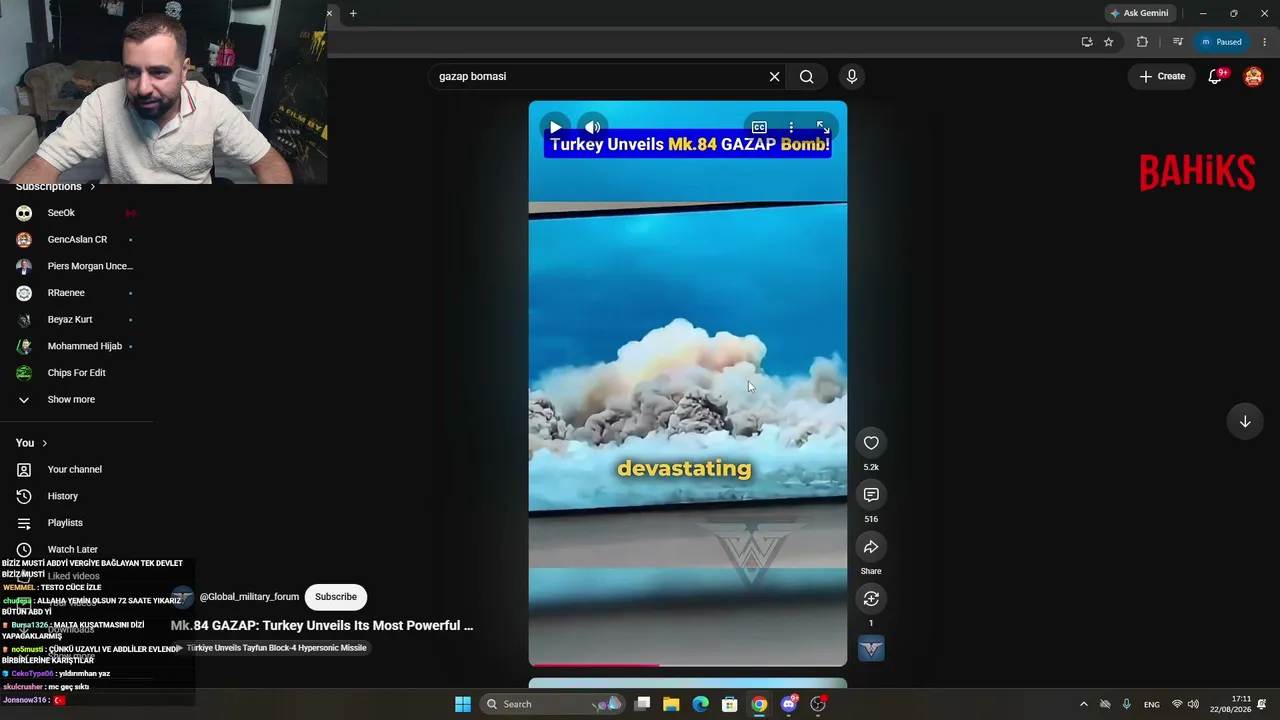This screenshot has height=720, width=1280.
Task: Open Microsoft Store from the taskbar
Action: (x=730, y=704)
